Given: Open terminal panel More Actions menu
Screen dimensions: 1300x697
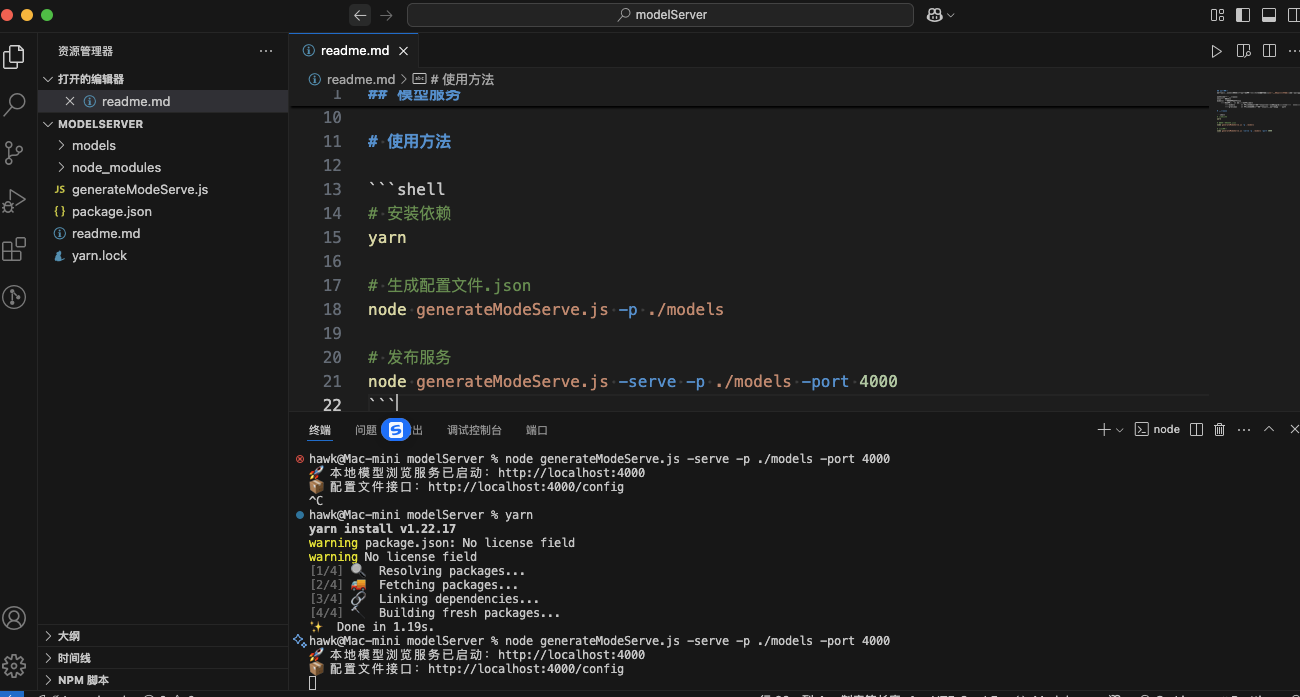Looking at the screenshot, I should coord(1244,429).
